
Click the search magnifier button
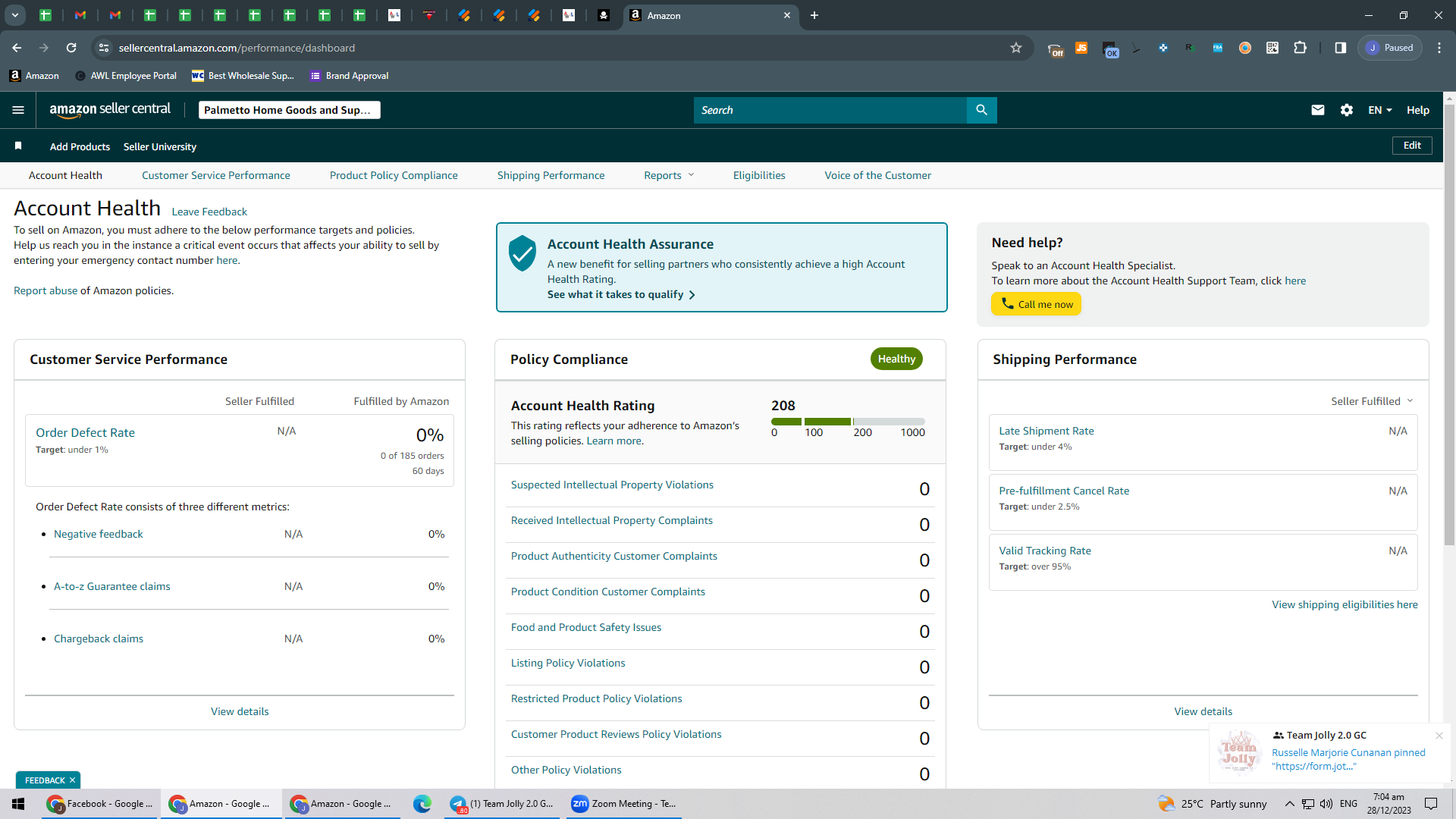tap(981, 110)
